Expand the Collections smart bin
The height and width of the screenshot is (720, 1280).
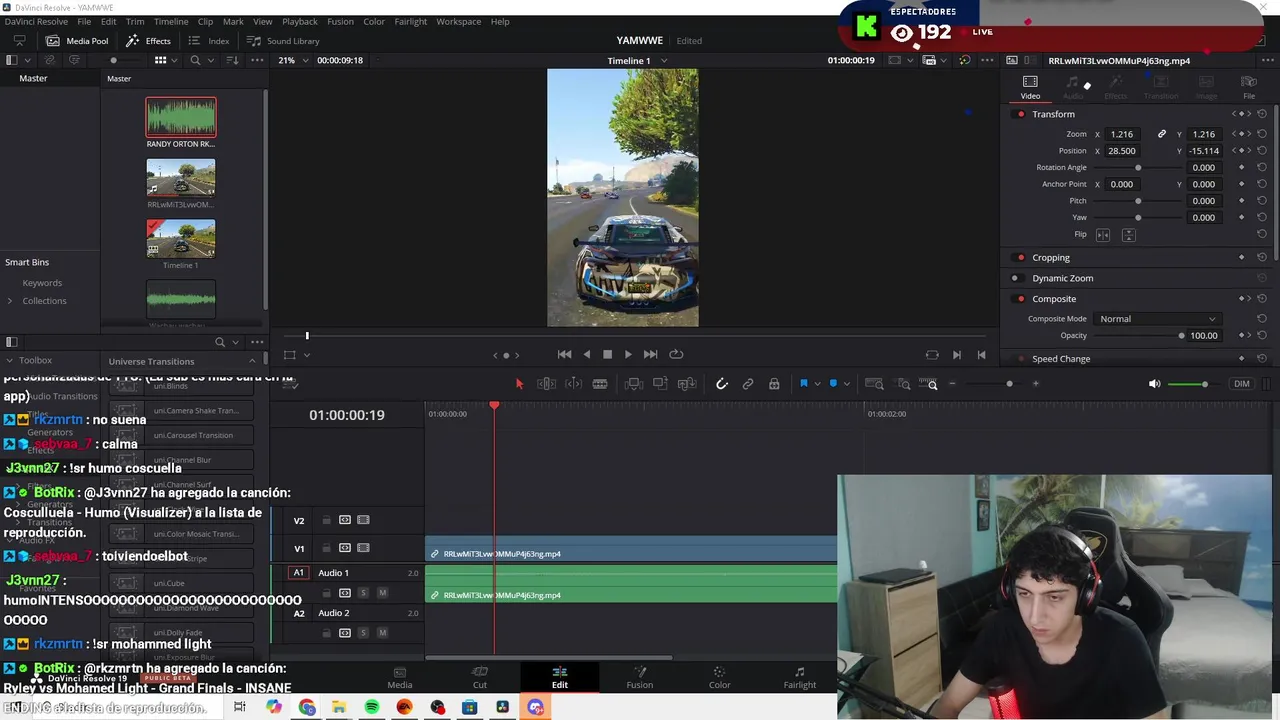[10, 301]
